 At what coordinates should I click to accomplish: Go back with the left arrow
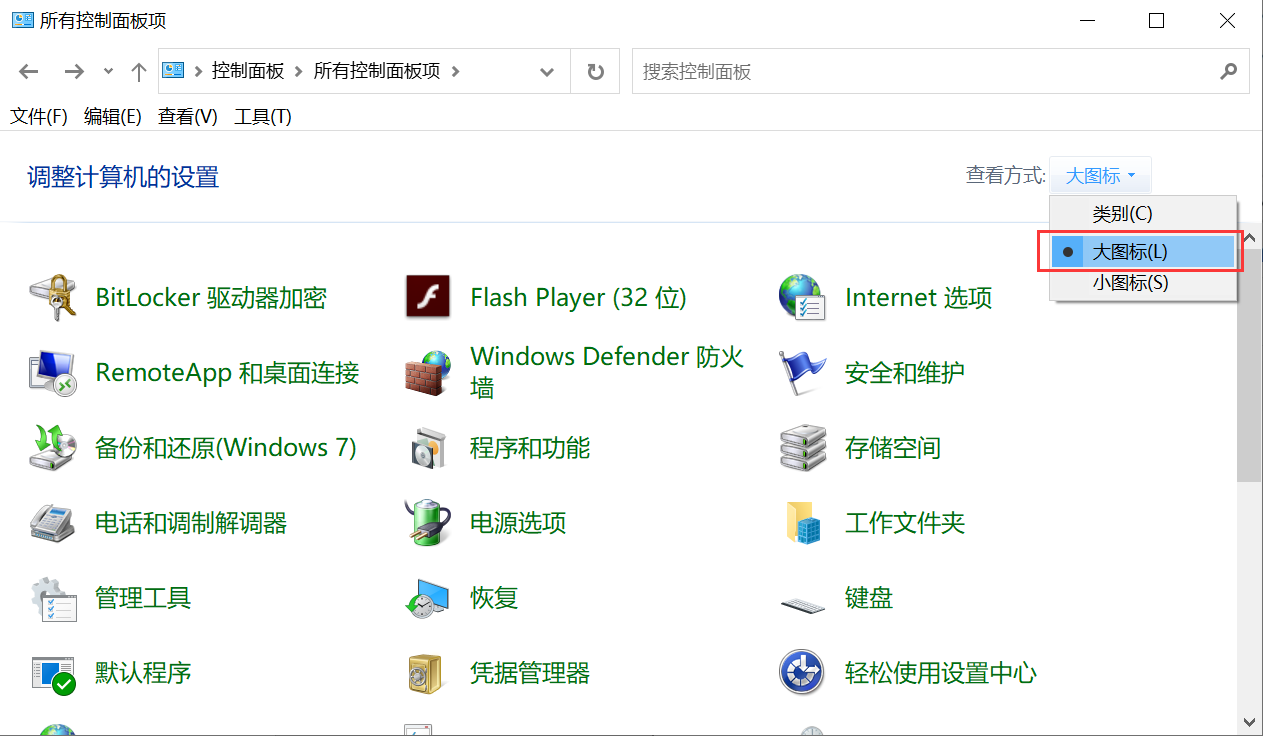tap(28, 71)
